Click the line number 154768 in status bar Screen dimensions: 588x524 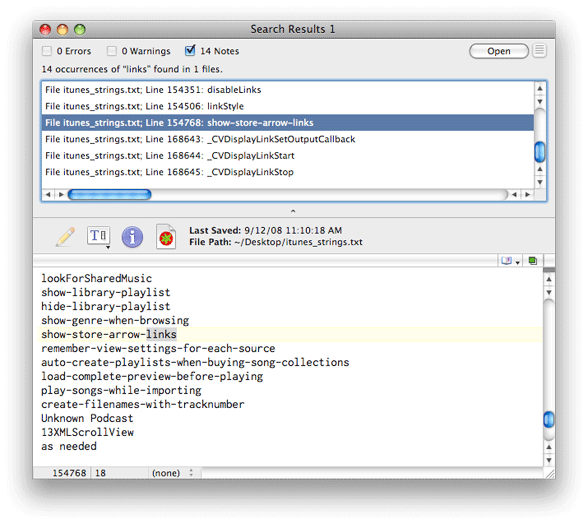click(x=69, y=473)
